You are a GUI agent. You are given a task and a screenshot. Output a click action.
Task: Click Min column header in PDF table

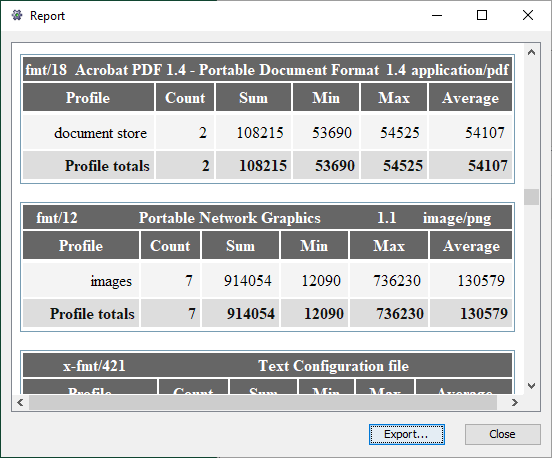click(x=326, y=98)
